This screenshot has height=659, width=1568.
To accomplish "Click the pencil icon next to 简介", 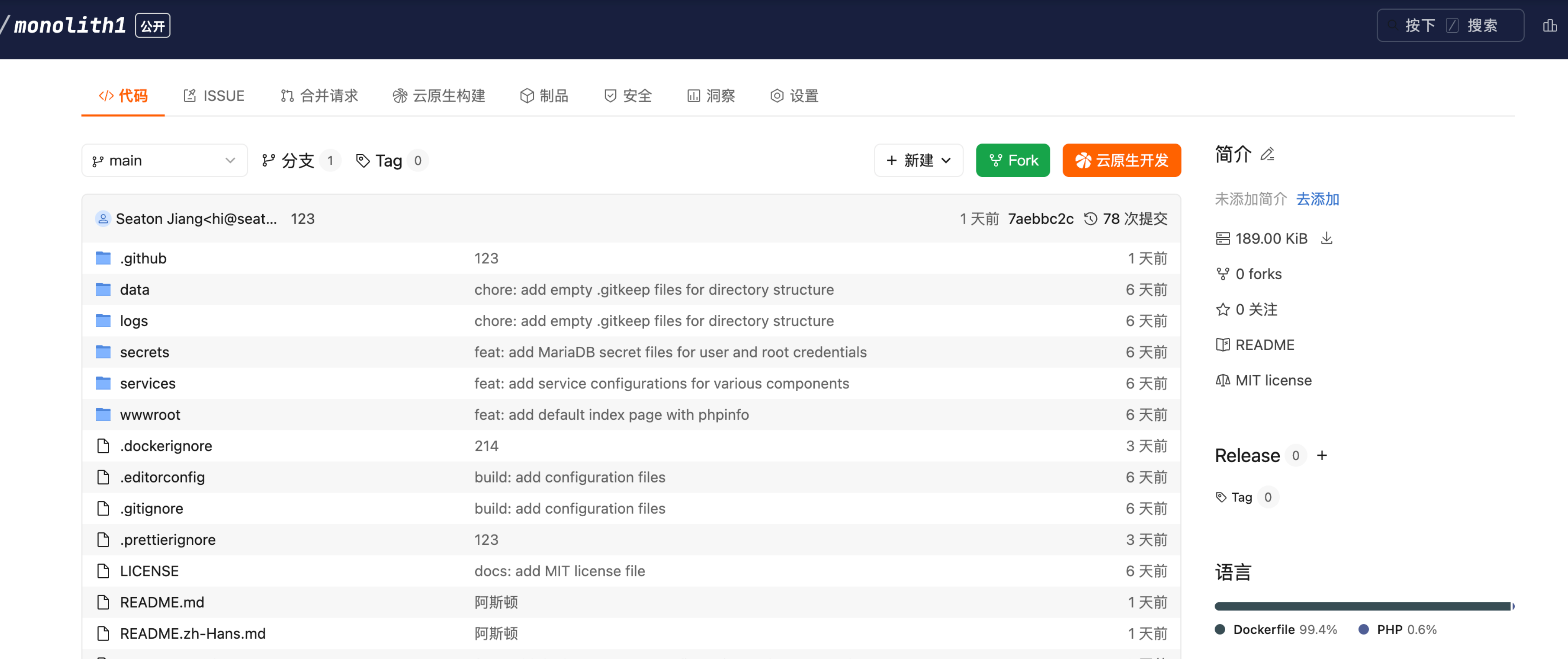I will click(1267, 155).
